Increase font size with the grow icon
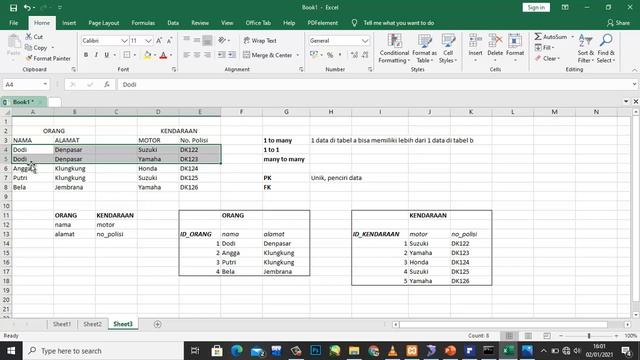The width and height of the screenshot is (640, 360). point(159,40)
